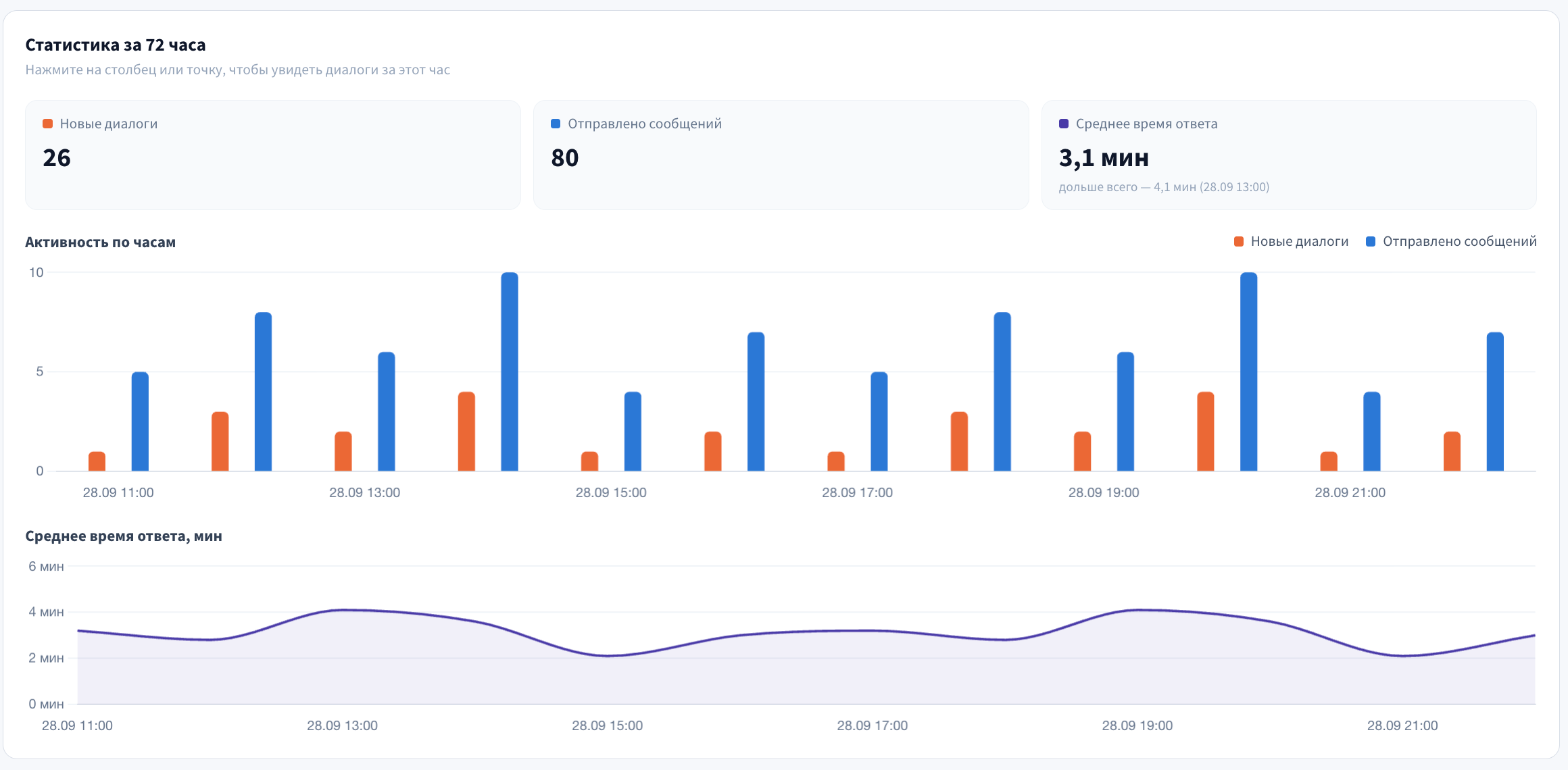Click the 'Нажмите на столбец или точку' hint text
Viewport: 1568px width, 770px height.
(238, 70)
